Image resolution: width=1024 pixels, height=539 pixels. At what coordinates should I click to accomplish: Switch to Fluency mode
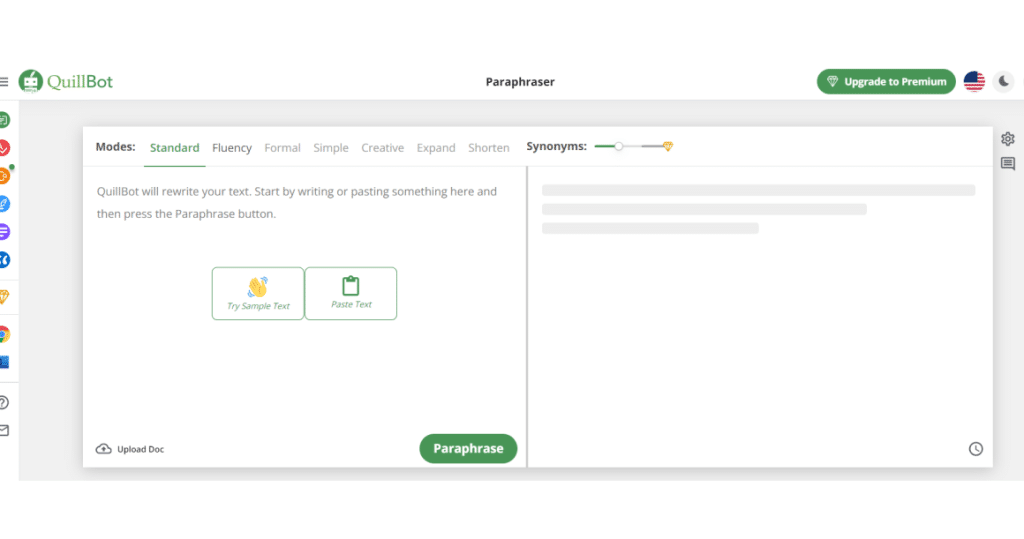click(x=232, y=148)
